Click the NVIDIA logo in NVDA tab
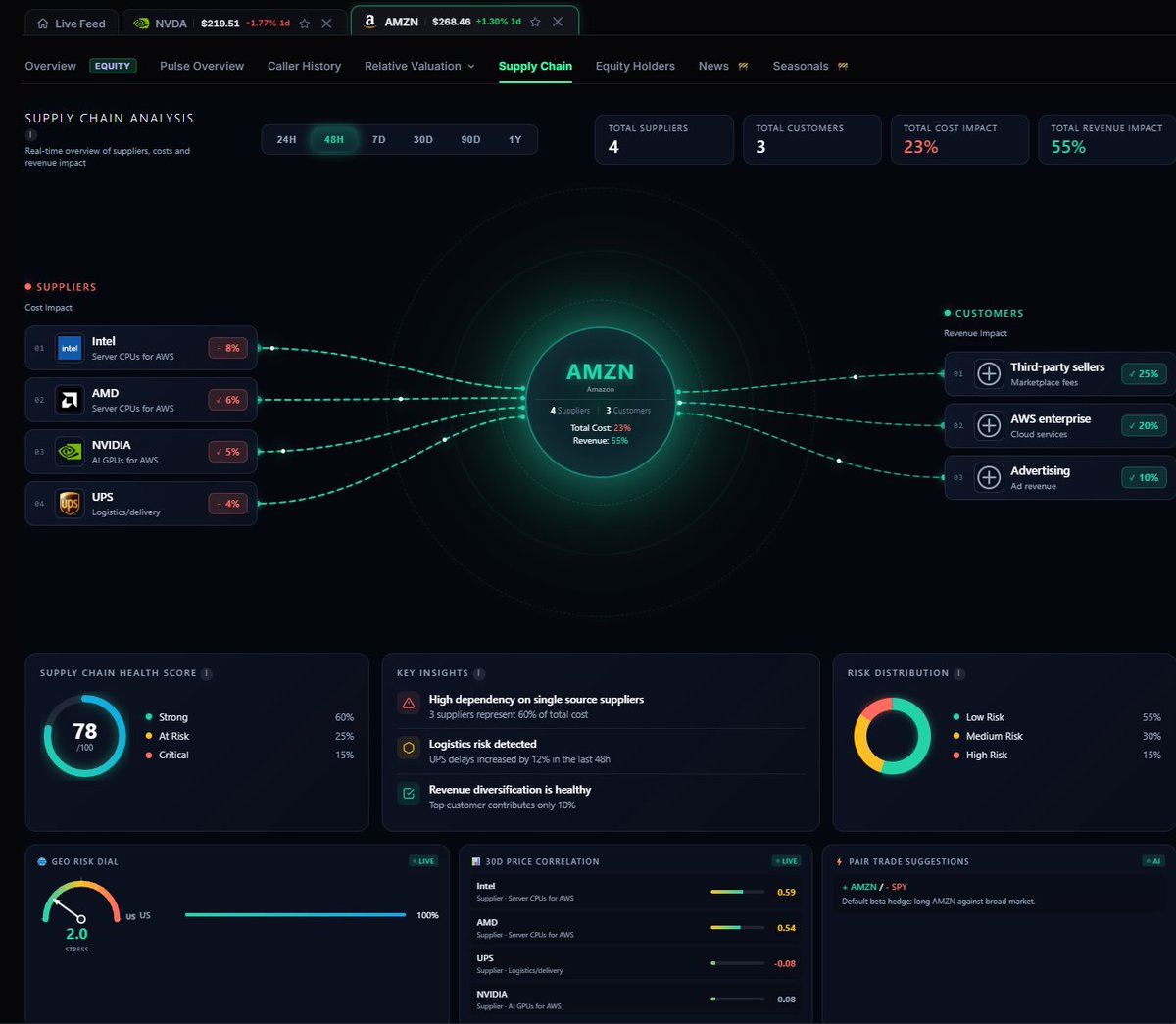The height and width of the screenshot is (1024, 1176). 141,24
